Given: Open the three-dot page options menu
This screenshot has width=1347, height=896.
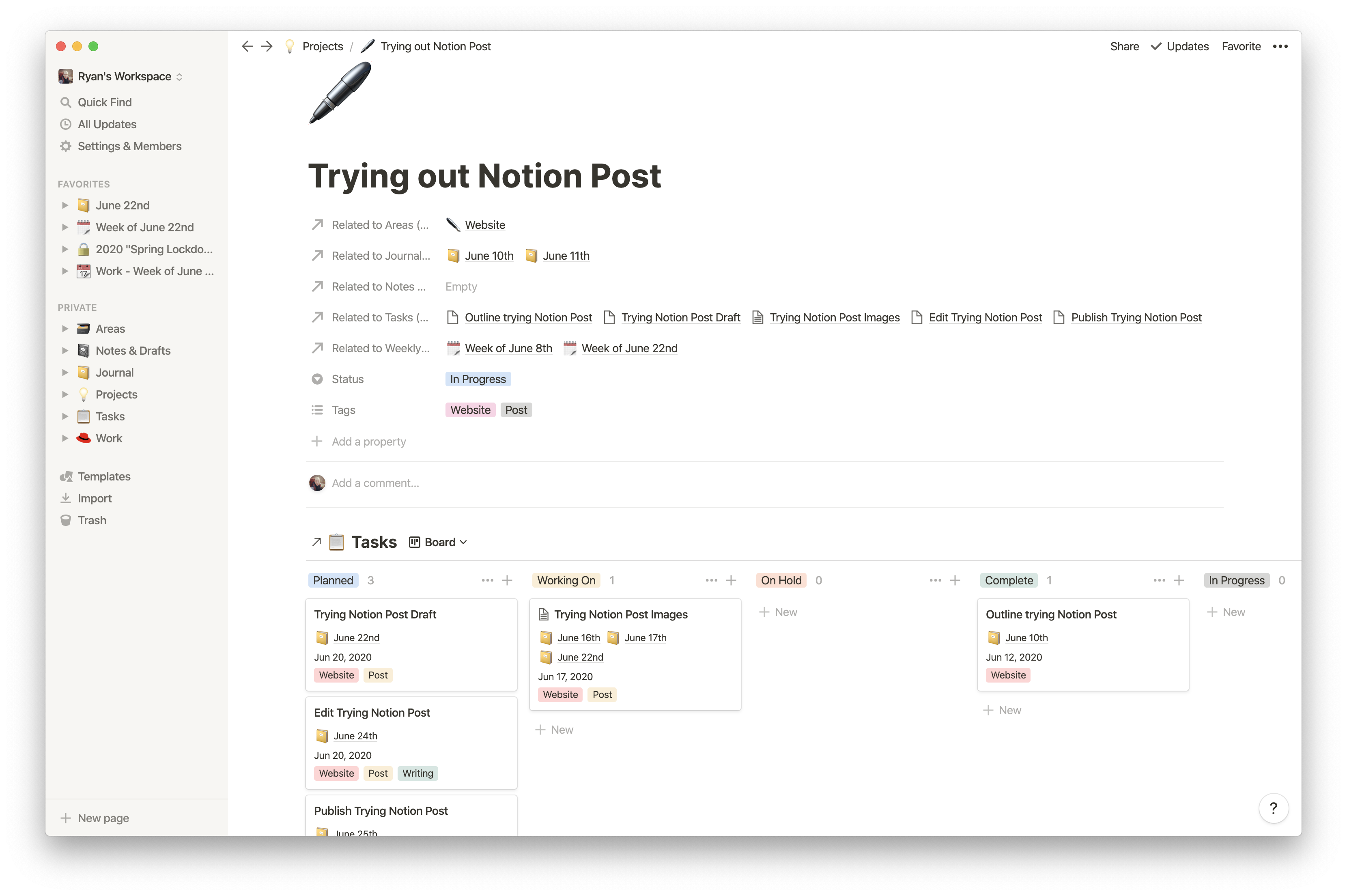Looking at the screenshot, I should [x=1280, y=46].
